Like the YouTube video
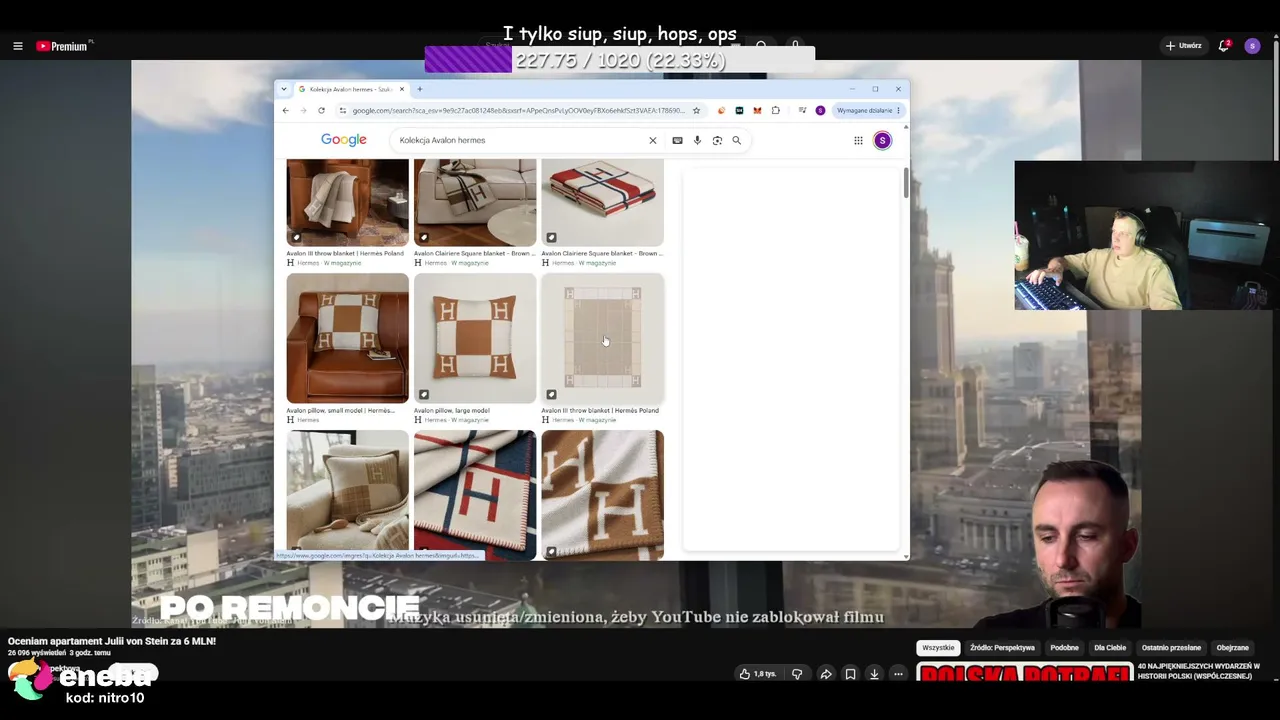Image resolution: width=1280 pixels, height=720 pixels. point(758,674)
